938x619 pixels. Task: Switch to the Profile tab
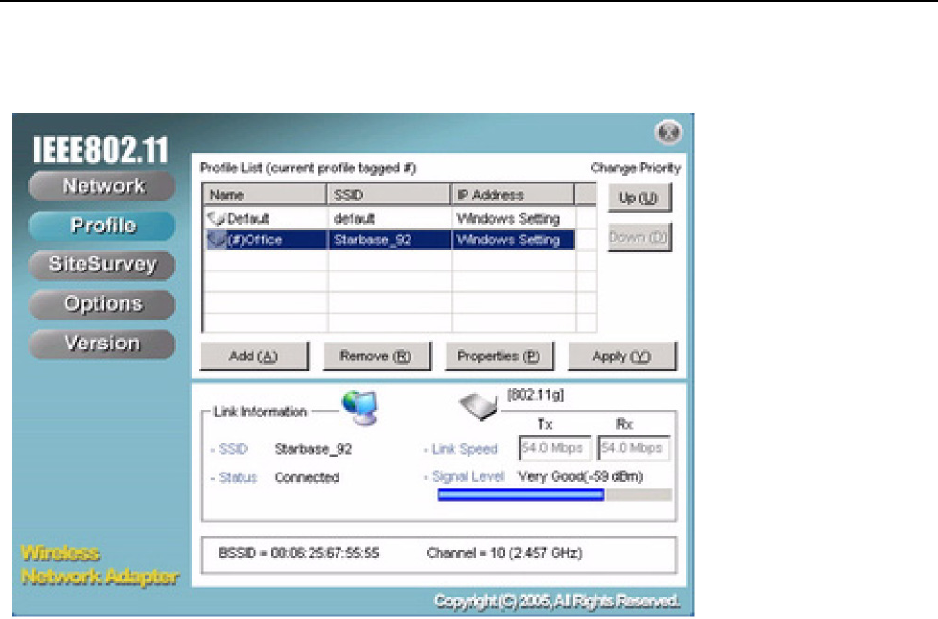click(x=102, y=225)
